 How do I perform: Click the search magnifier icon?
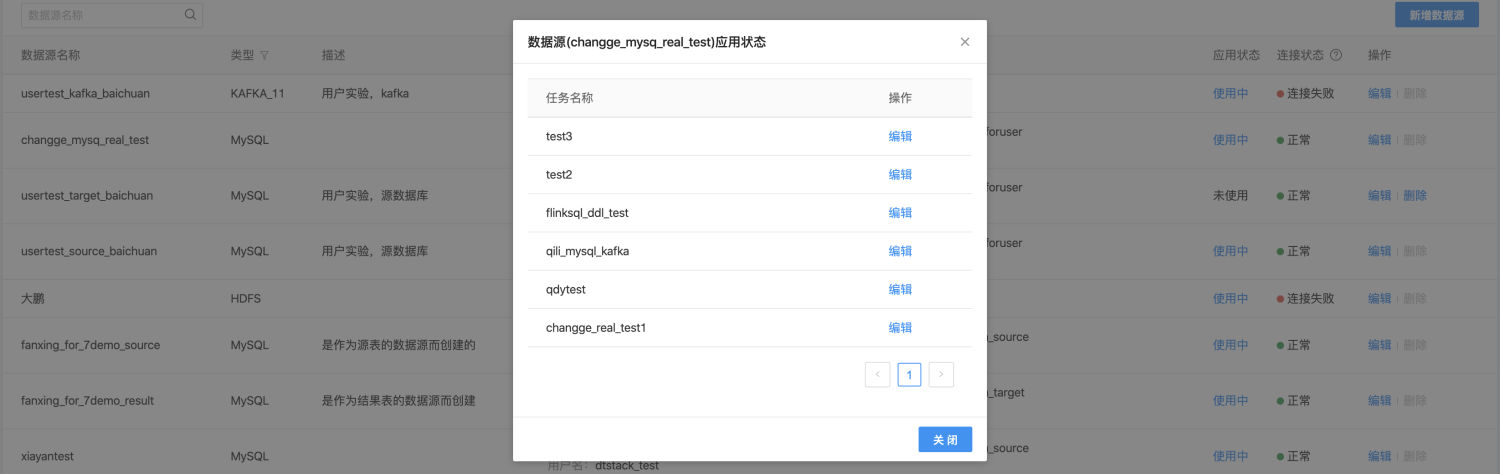pos(190,15)
